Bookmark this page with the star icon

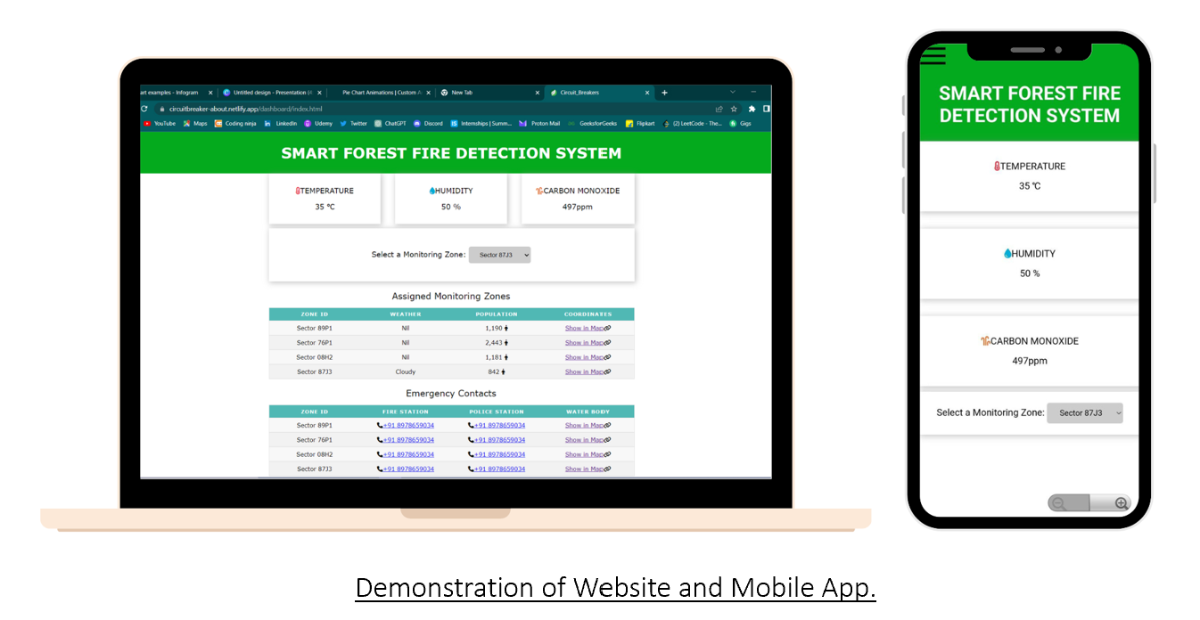point(734,109)
